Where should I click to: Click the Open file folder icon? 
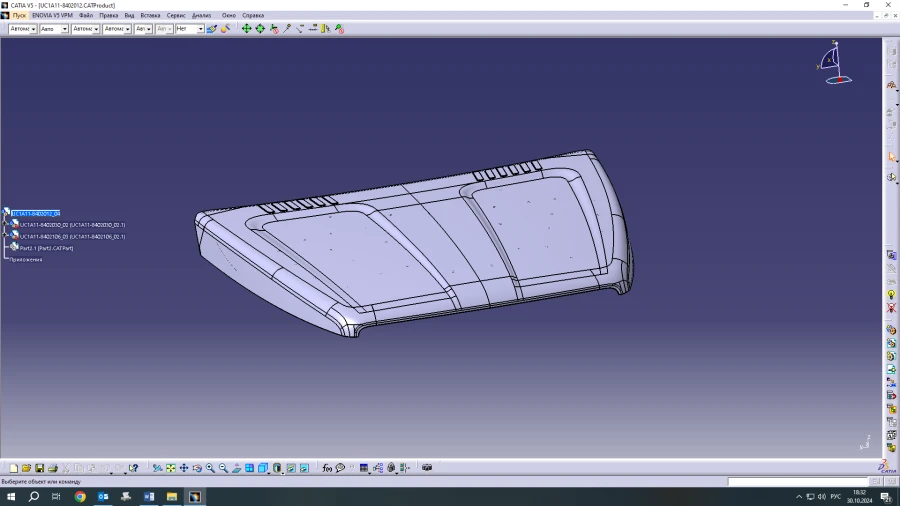pyautogui.click(x=27, y=468)
